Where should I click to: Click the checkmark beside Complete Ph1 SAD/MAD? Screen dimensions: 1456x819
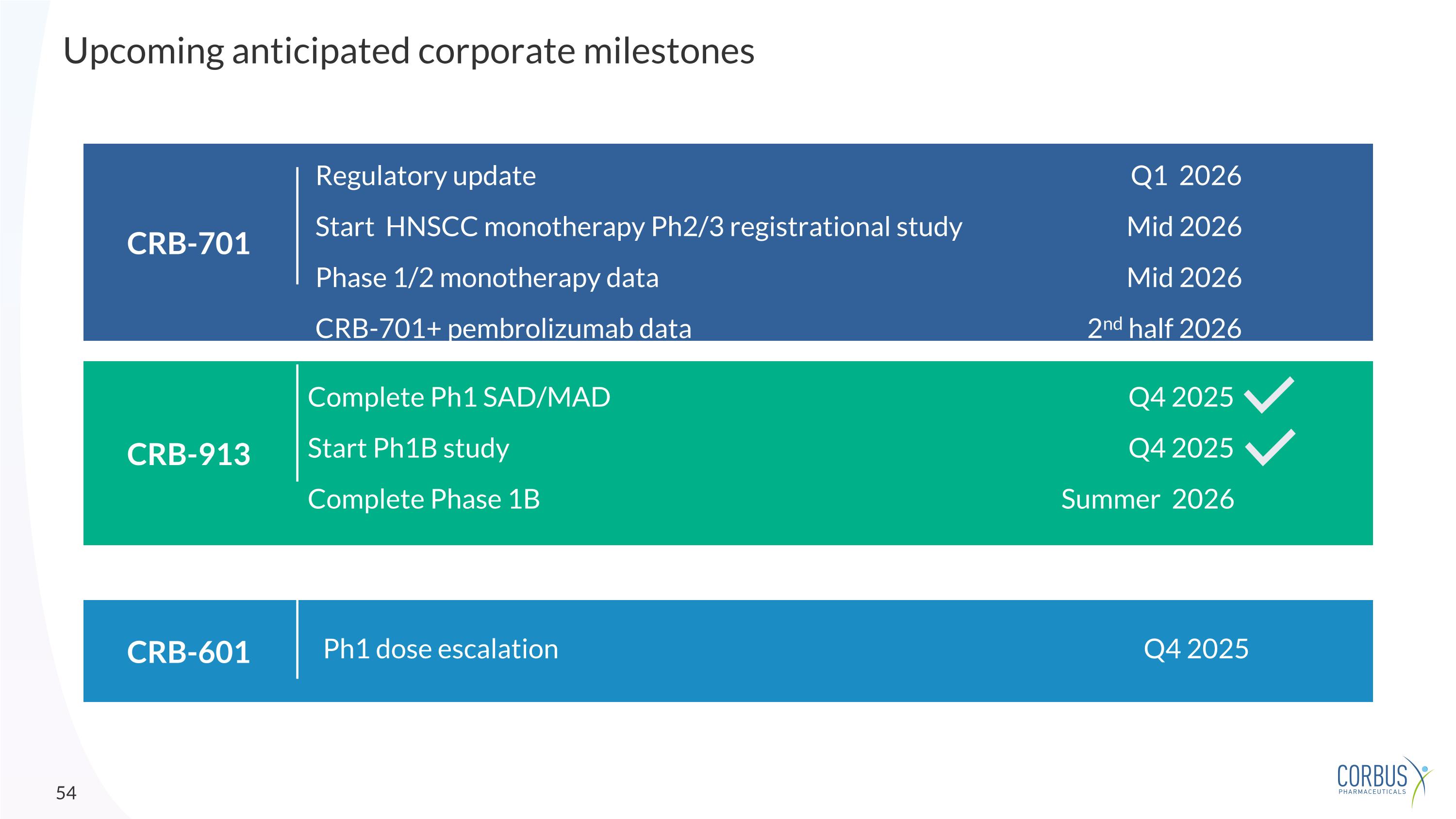point(1269,395)
